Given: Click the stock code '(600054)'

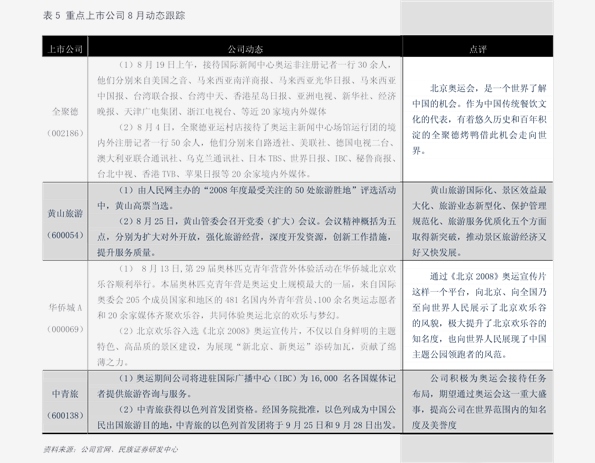Looking at the screenshot, I should [x=65, y=235].
